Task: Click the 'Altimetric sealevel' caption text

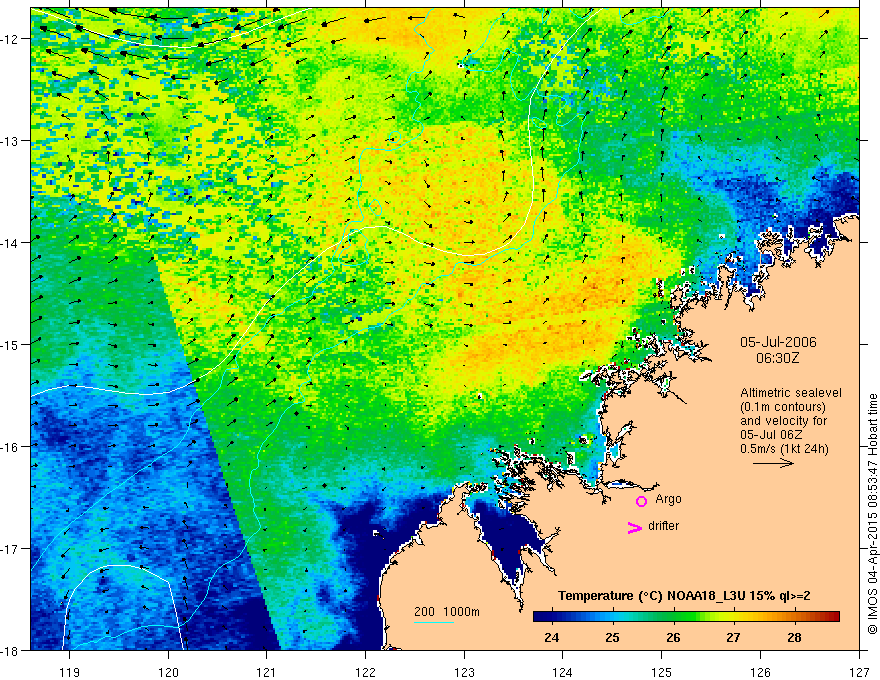Action: (791, 393)
